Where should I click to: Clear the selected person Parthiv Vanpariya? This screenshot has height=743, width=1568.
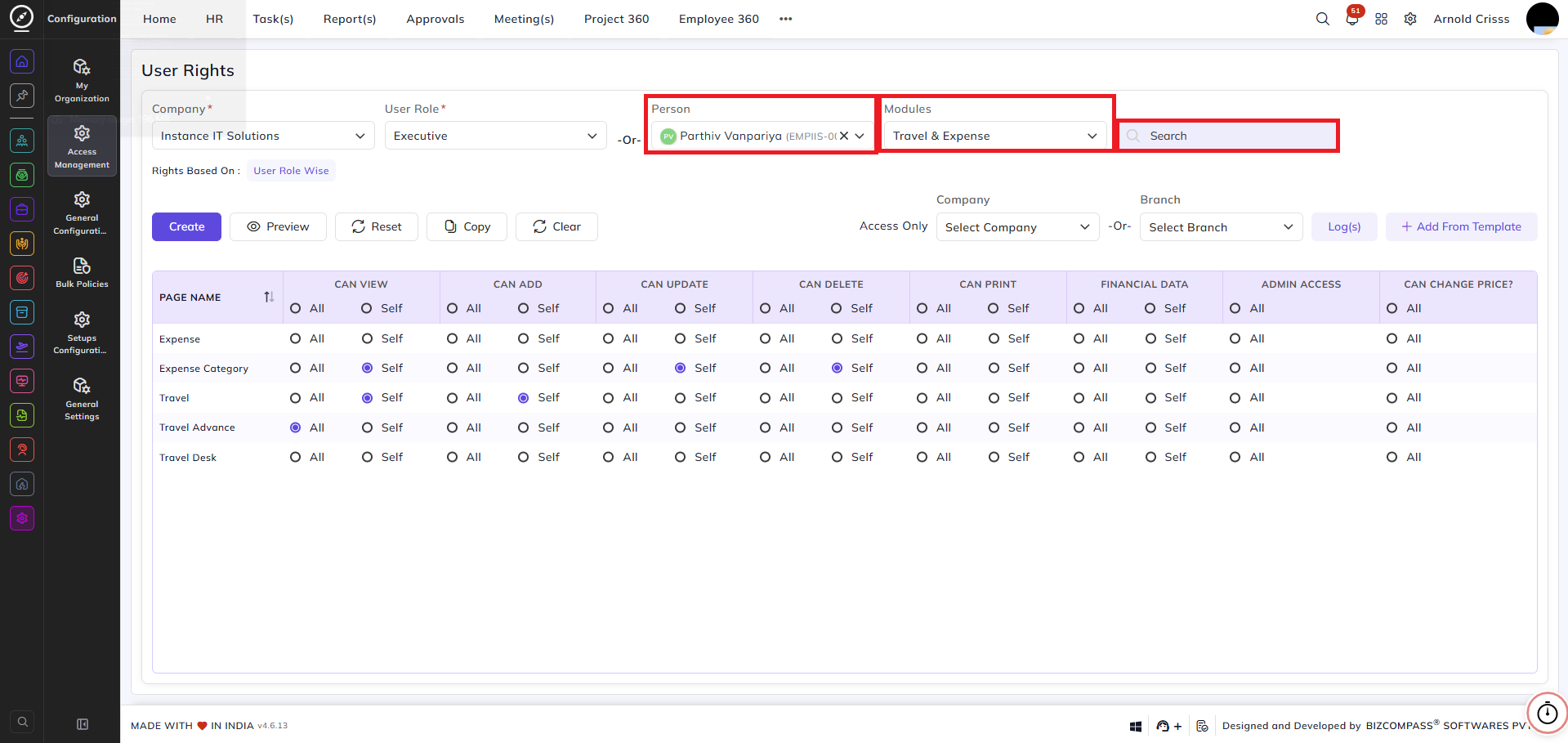(844, 136)
